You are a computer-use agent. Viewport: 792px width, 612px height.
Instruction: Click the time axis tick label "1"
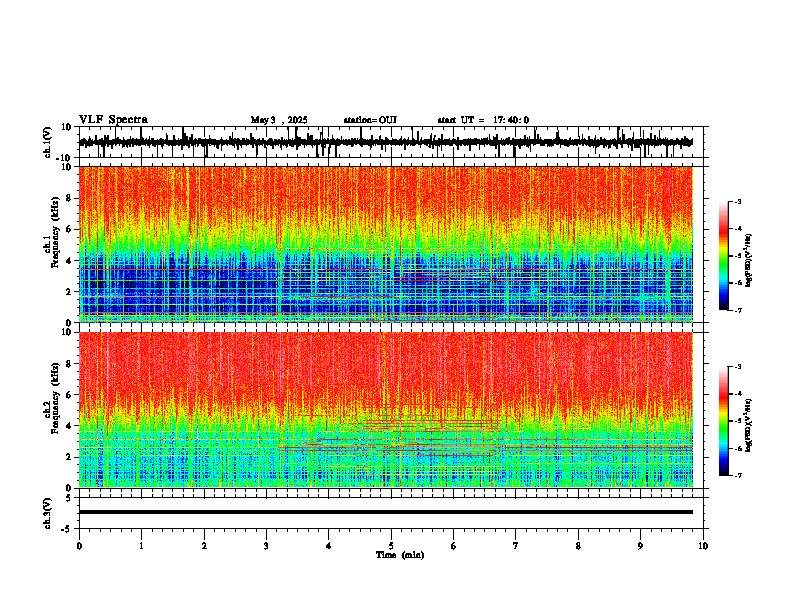point(141,546)
